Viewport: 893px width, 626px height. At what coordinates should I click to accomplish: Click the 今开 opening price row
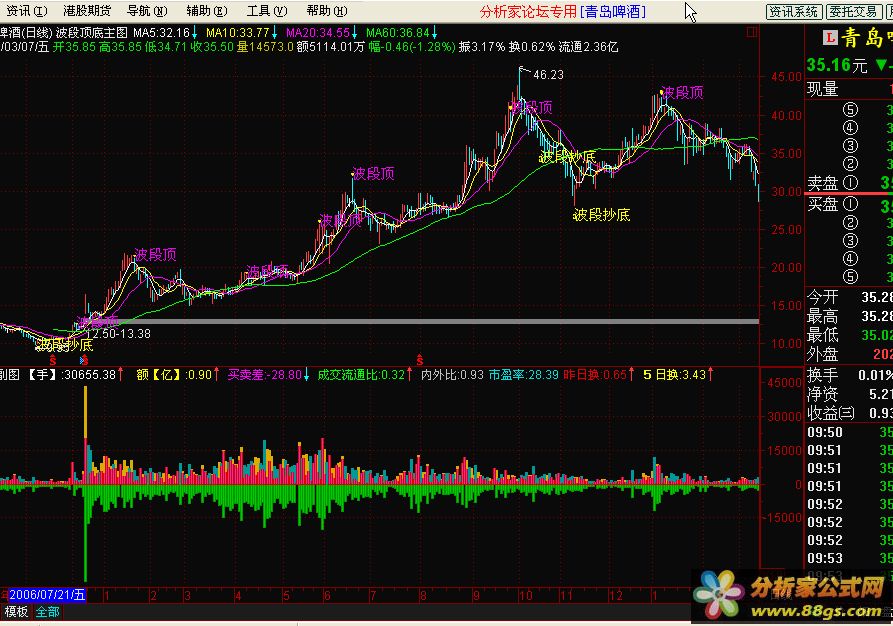point(849,297)
